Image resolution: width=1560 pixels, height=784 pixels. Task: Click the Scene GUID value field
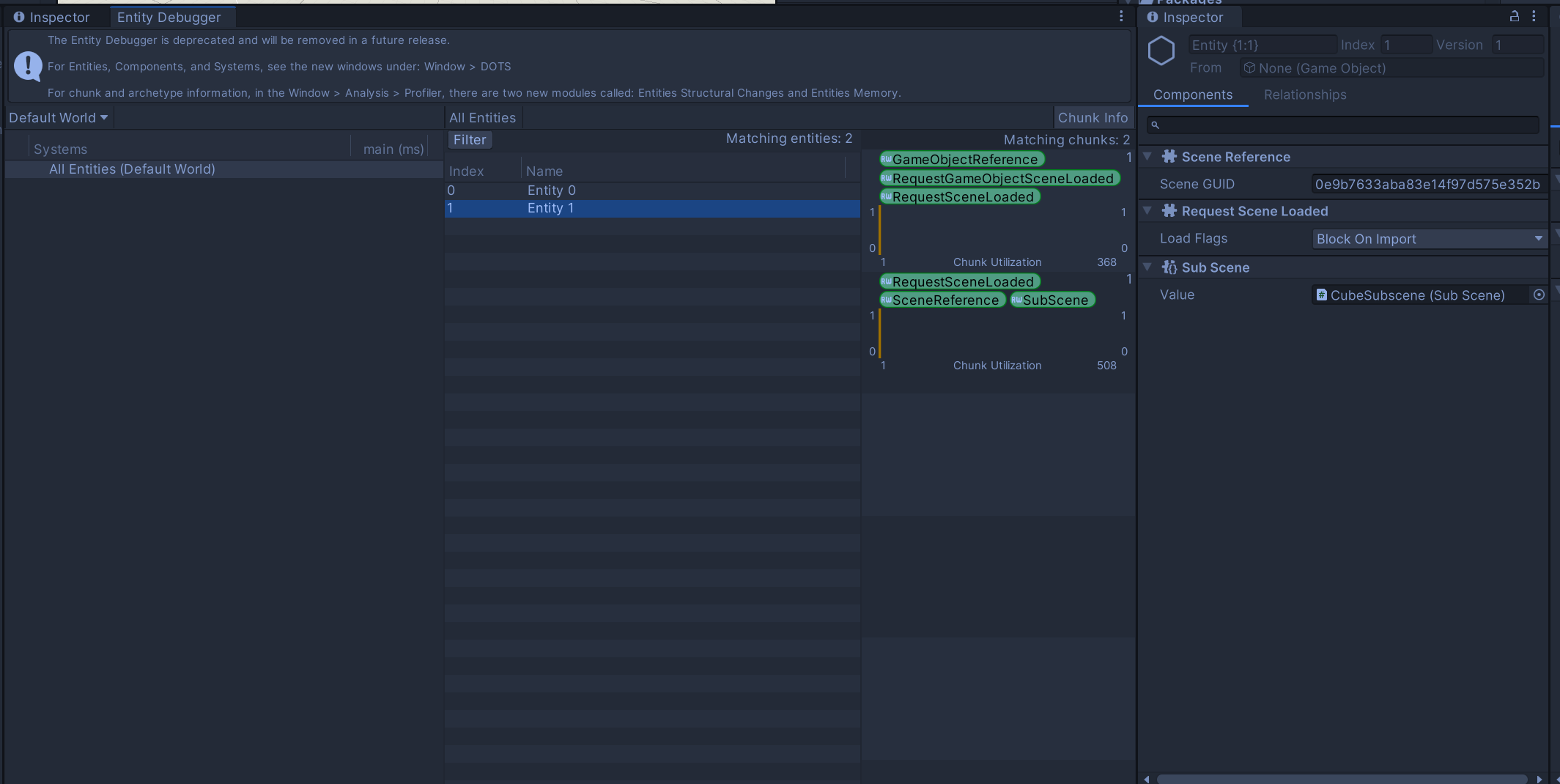pyautogui.click(x=1429, y=185)
